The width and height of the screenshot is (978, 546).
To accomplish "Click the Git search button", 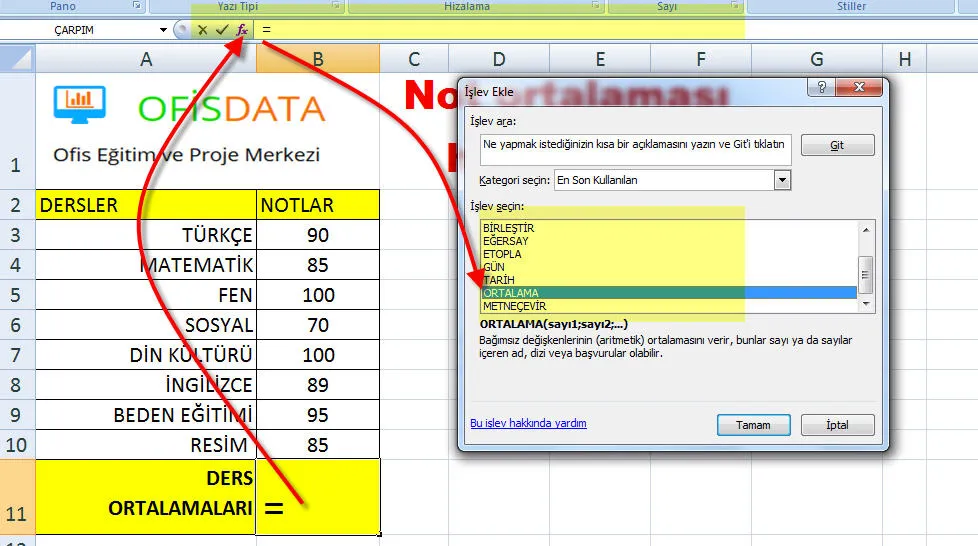I will tap(837, 145).
